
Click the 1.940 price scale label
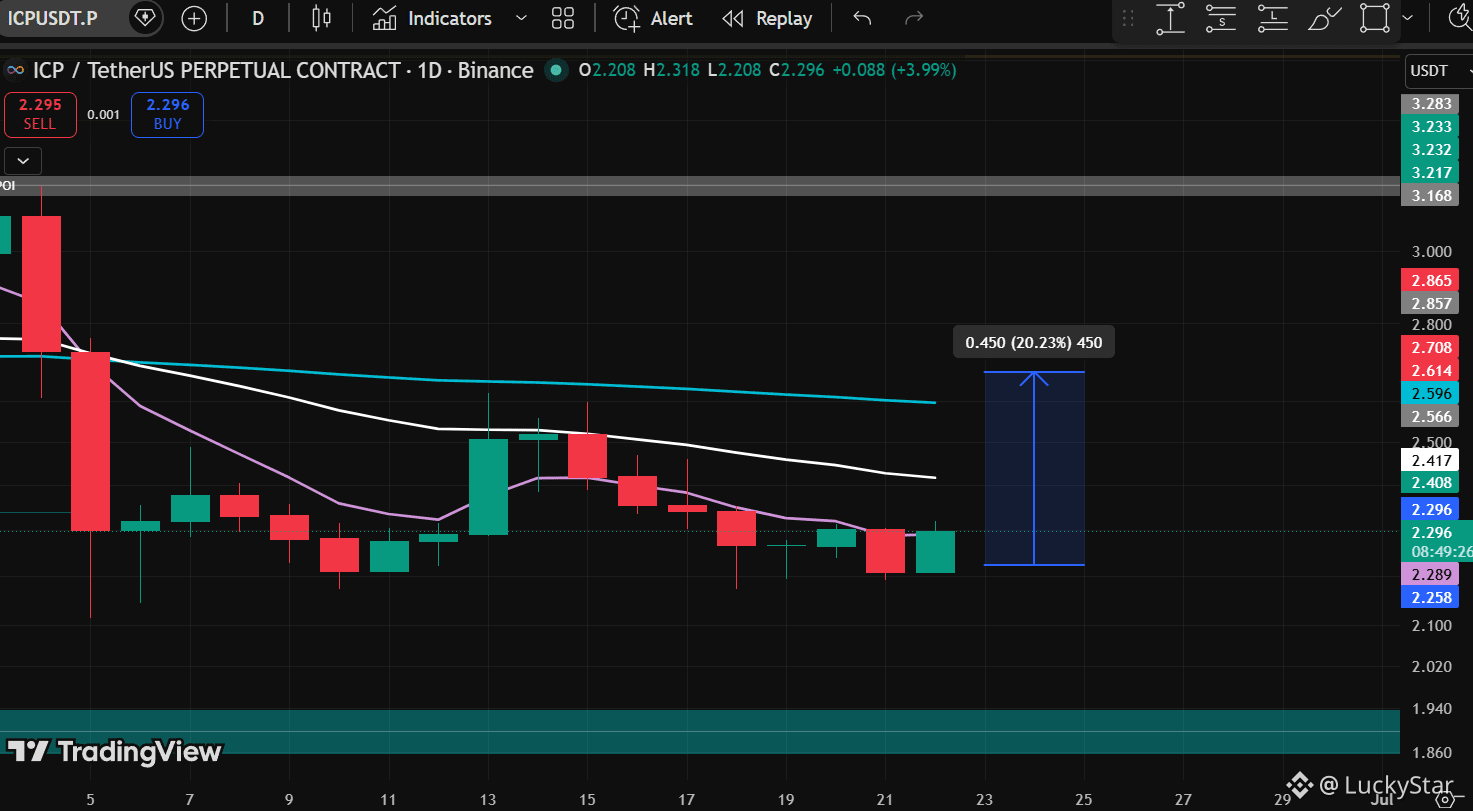1430,709
